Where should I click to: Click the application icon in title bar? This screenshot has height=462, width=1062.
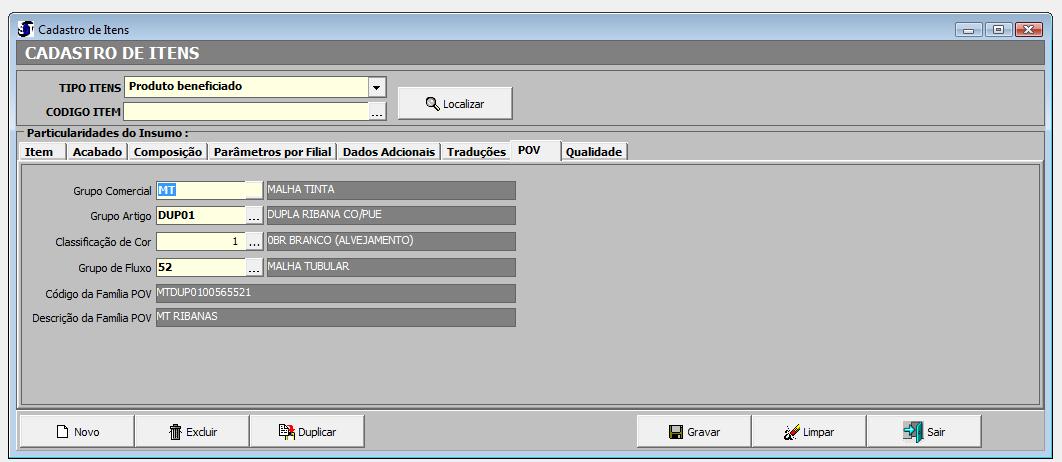pos(26,30)
